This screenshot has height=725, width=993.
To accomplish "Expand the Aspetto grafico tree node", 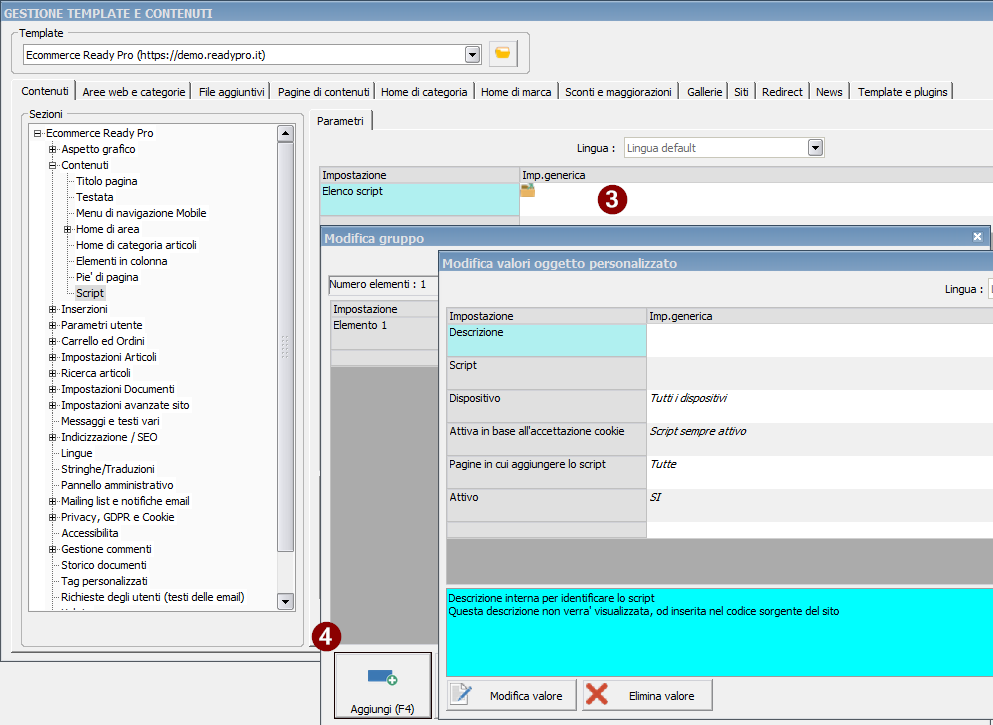I will pos(52,149).
